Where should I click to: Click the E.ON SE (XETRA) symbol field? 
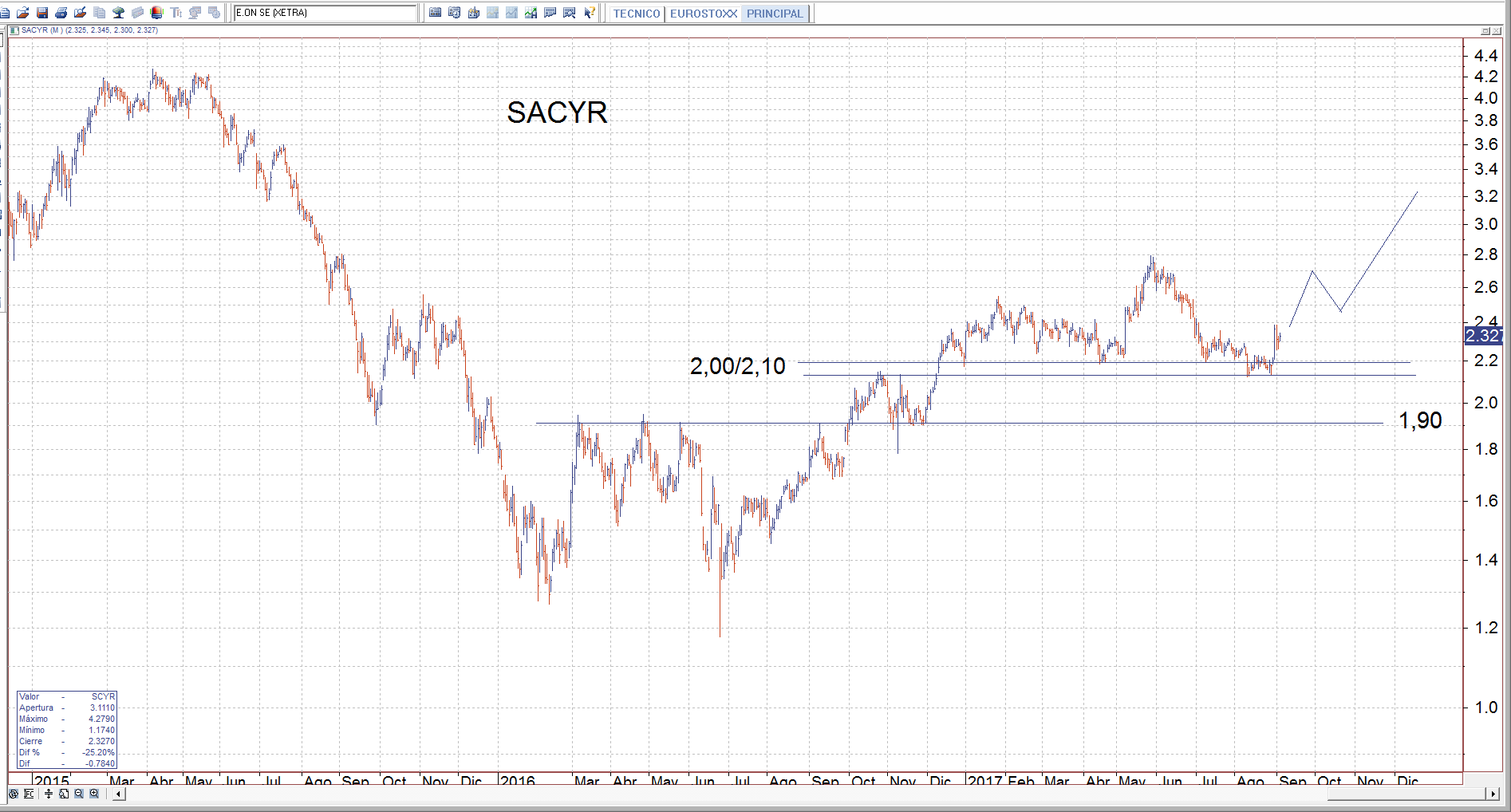coord(325,13)
